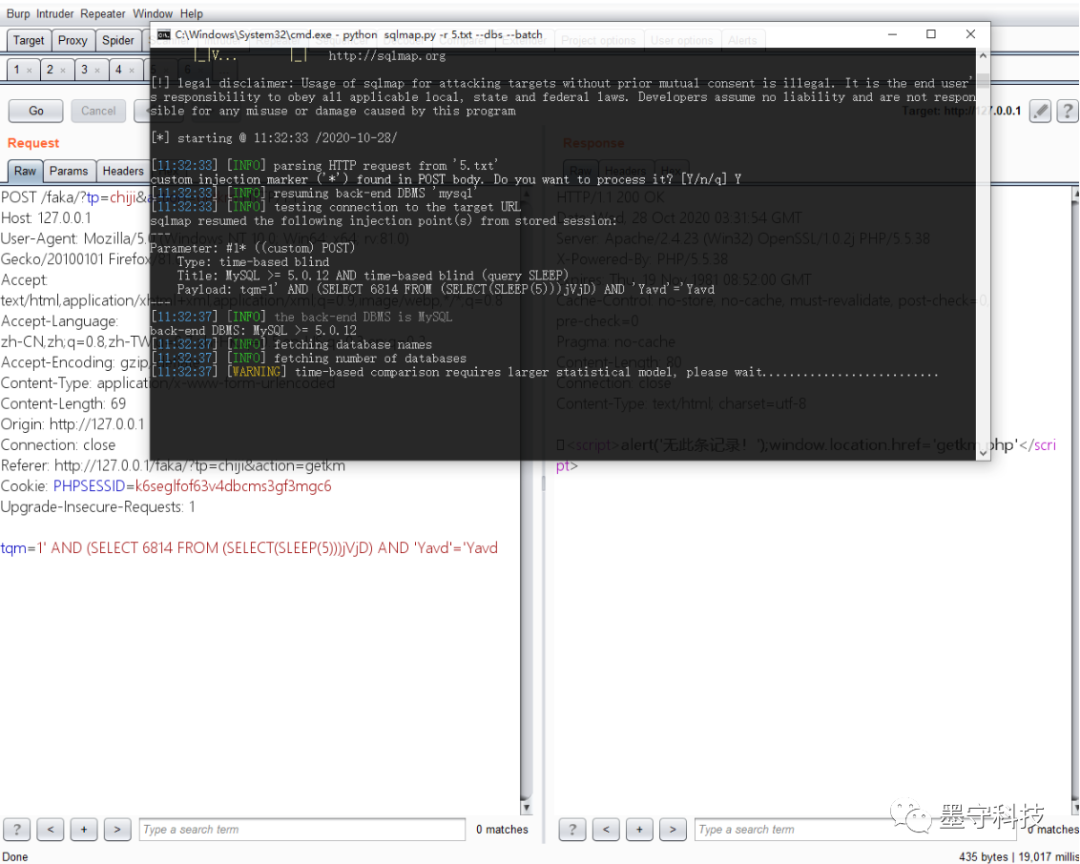The height and width of the screenshot is (864, 1080).
Task: Close Repeater tab 1 with its x
Action: (29, 70)
